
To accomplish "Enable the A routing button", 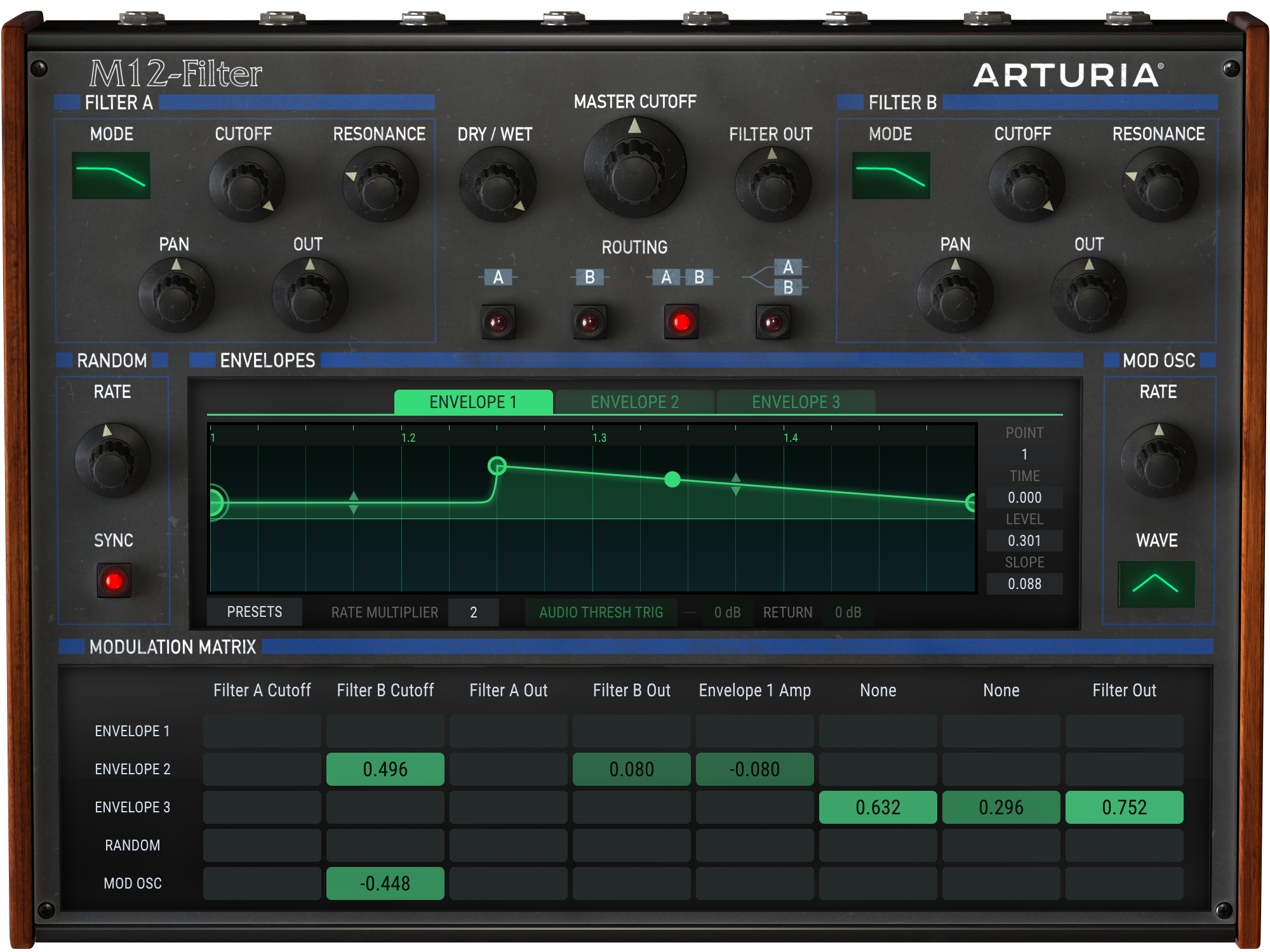I will pyautogui.click(x=498, y=321).
